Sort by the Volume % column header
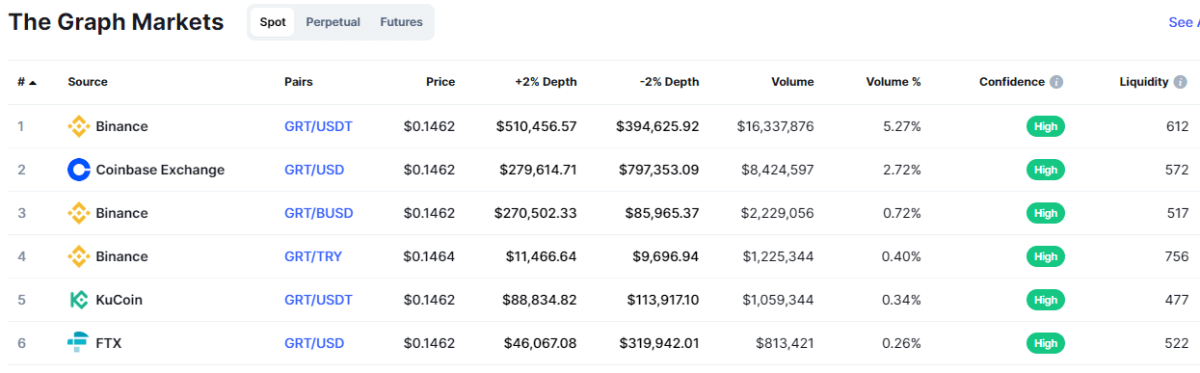The height and width of the screenshot is (373, 1200). [893, 82]
